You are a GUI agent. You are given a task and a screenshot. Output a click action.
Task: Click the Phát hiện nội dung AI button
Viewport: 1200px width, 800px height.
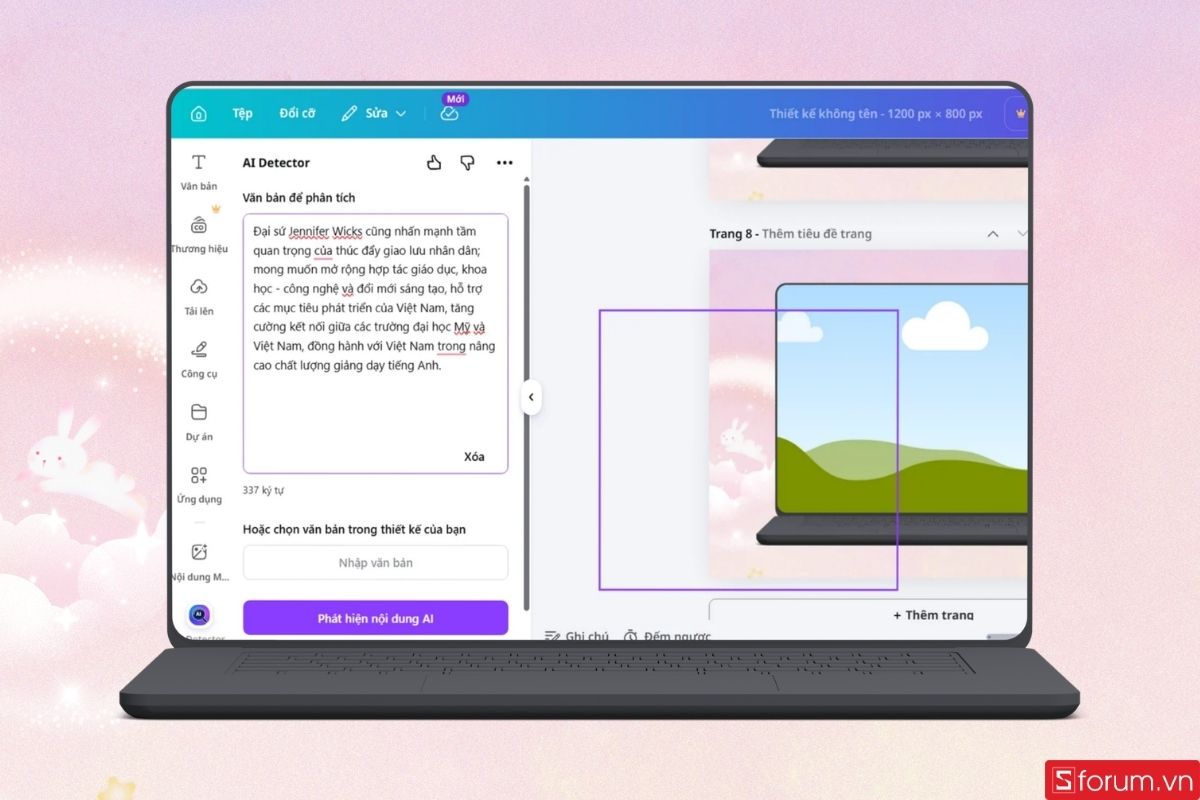pos(375,618)
